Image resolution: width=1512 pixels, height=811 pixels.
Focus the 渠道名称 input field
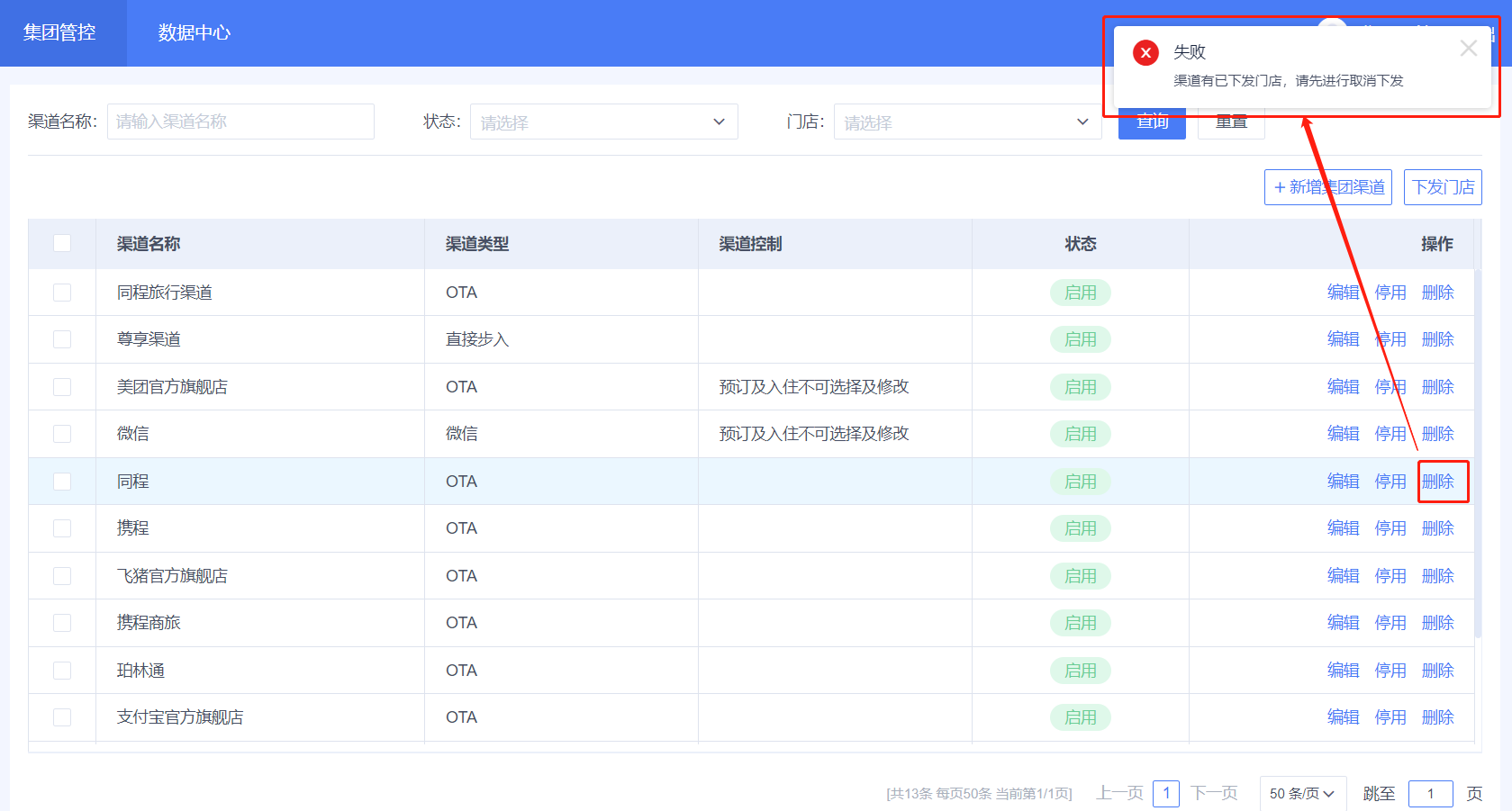pos(240,122)
